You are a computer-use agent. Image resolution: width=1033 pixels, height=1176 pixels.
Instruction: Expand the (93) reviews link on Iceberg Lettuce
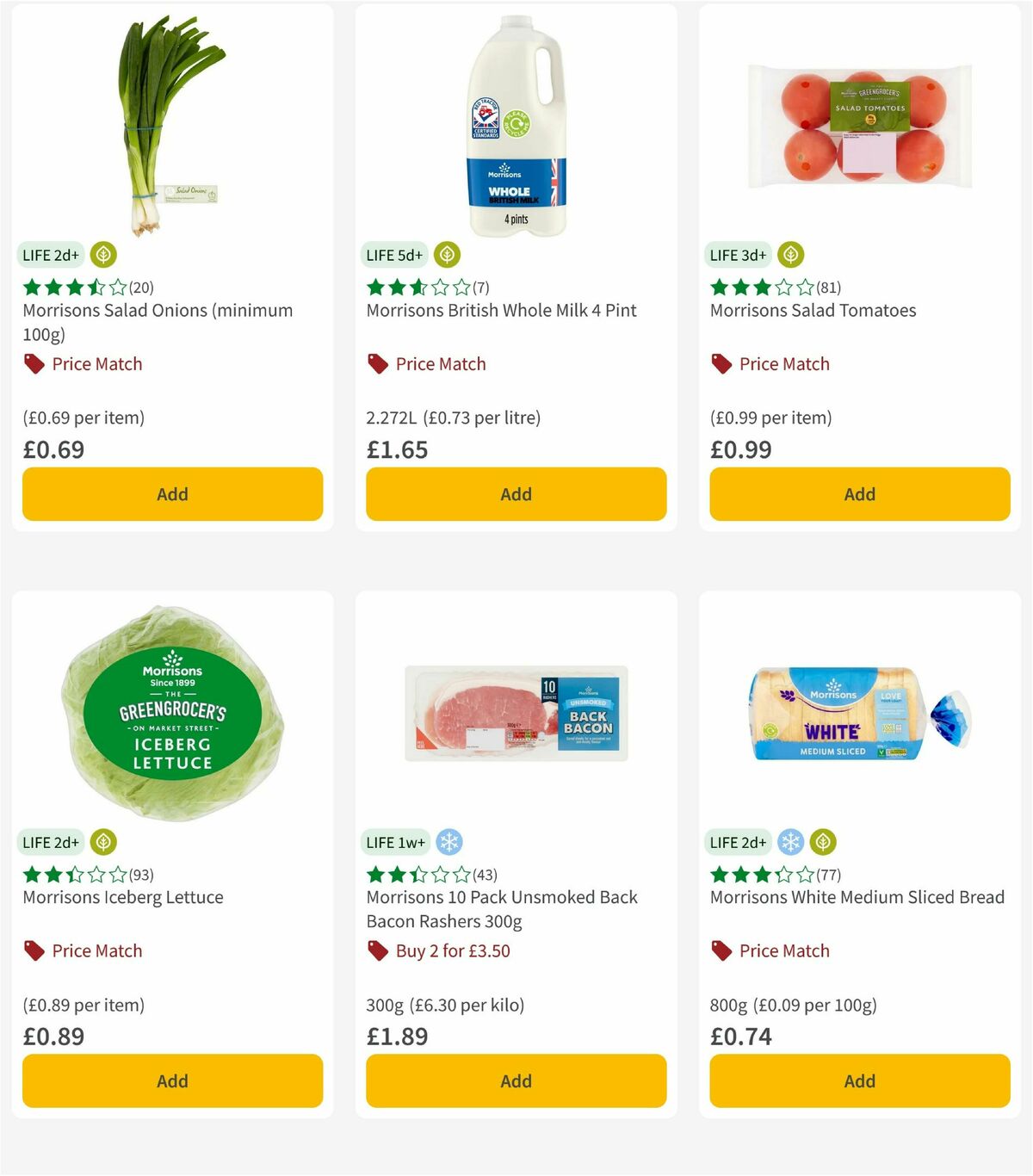(x=139, y=875)
